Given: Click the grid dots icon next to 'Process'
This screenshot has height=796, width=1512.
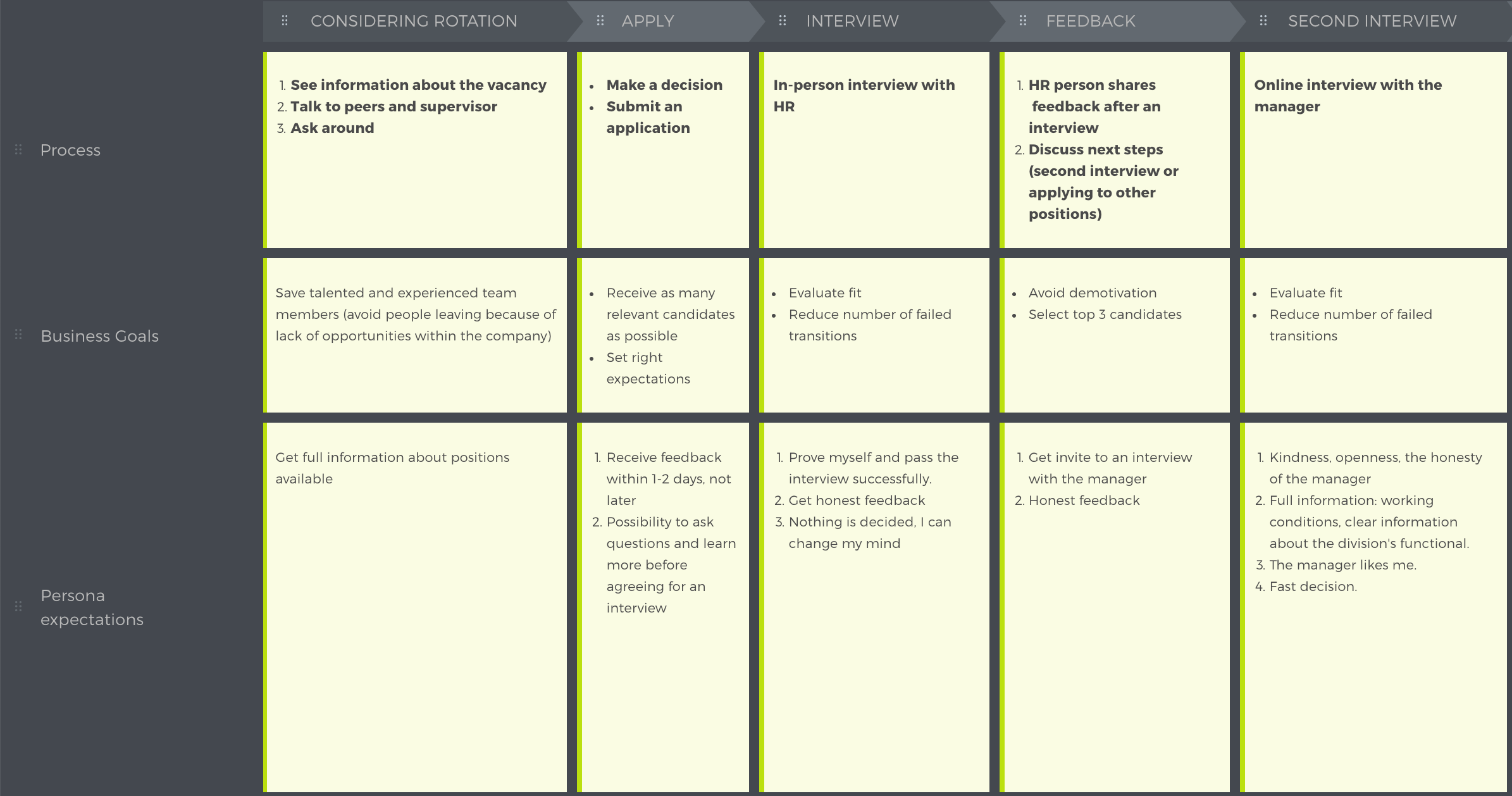Looking at the screenshot, I should [x=18, y=149].
